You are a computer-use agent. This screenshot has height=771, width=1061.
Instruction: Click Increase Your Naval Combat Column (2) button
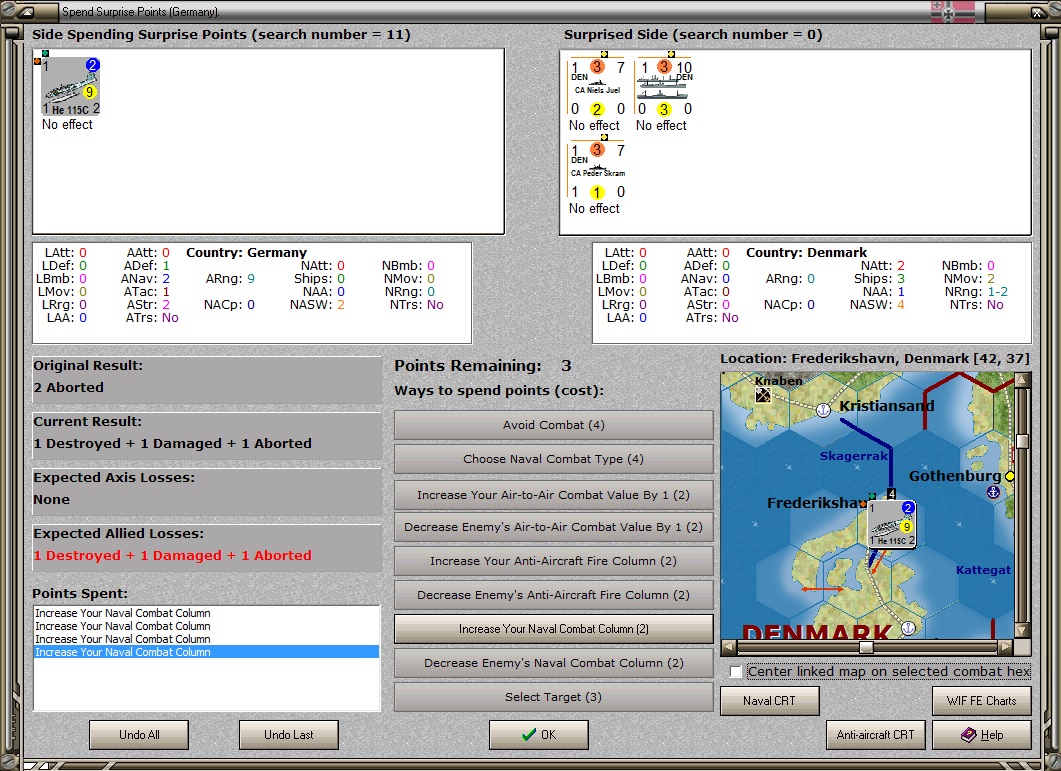(554, 629)
